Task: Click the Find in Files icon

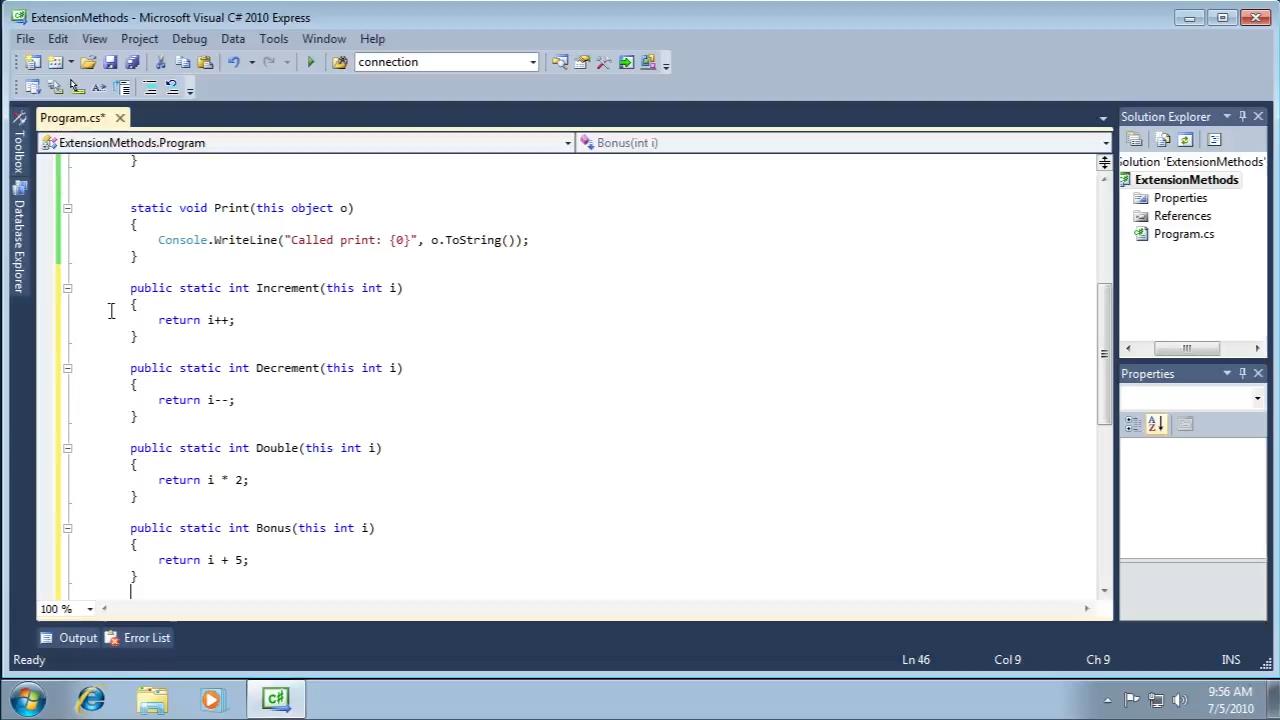Action: [339, 62]
